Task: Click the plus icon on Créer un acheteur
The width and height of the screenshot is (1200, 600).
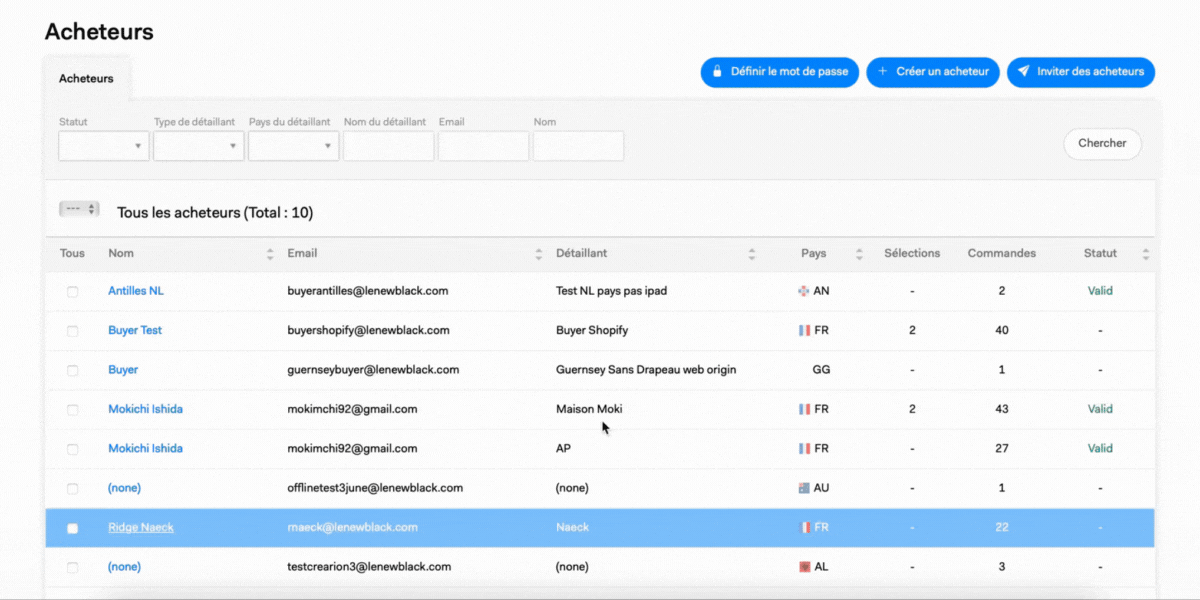Action: [883, 72]
